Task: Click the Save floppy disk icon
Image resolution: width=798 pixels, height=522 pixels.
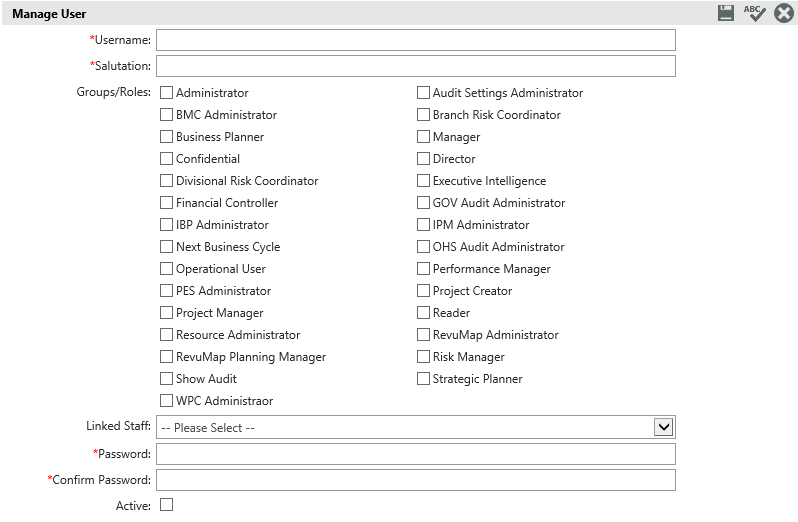Action: click(726, 13)
